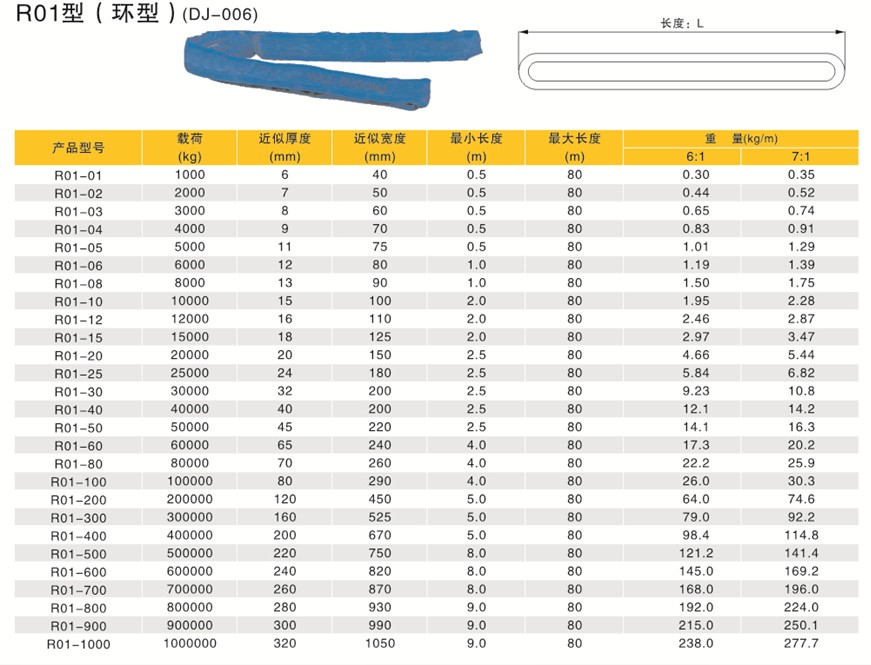Select the R01-25 model cell

[x=78, y=373]
